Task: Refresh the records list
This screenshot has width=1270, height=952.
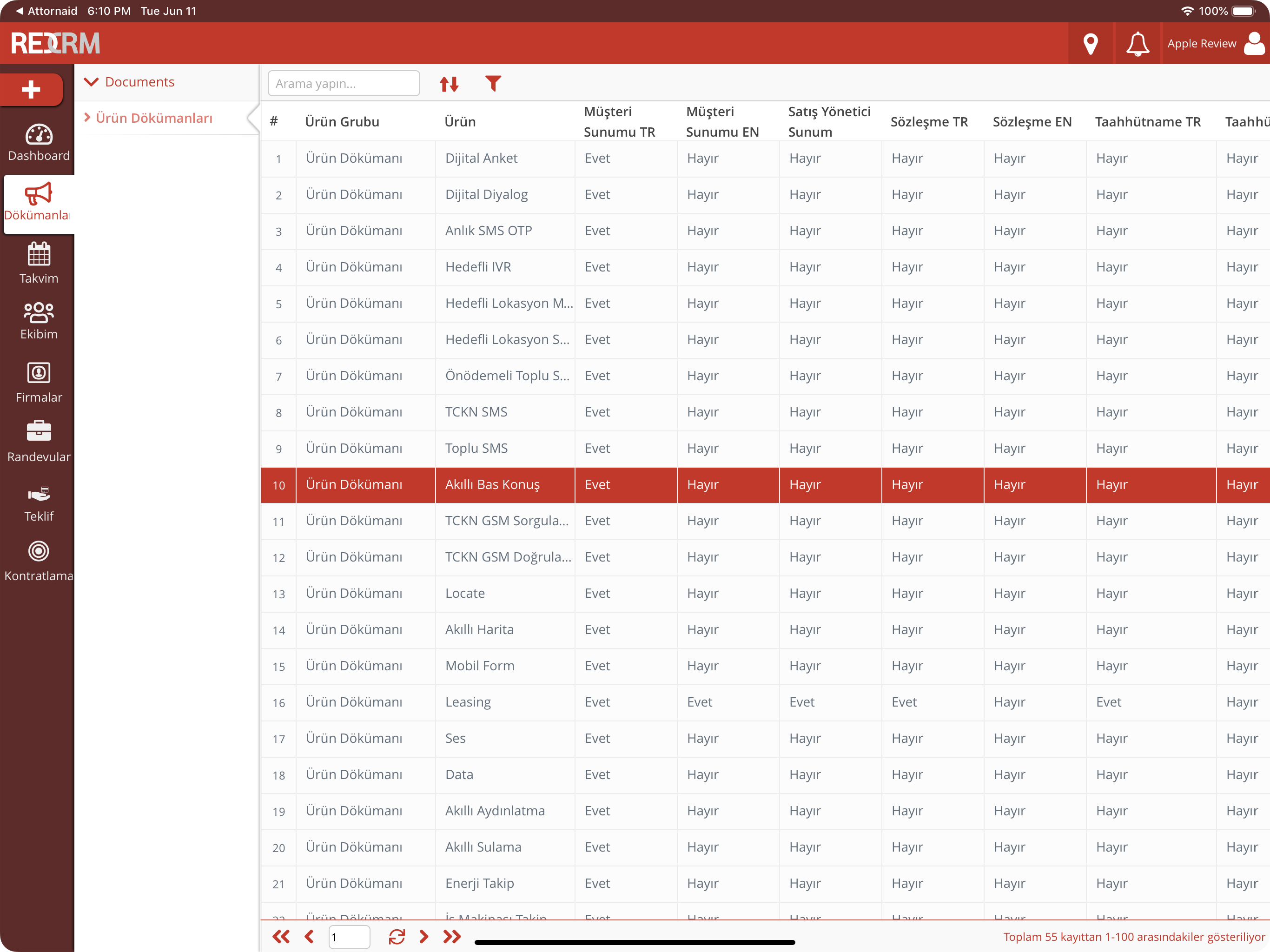Action: click(x=397, y=937)
